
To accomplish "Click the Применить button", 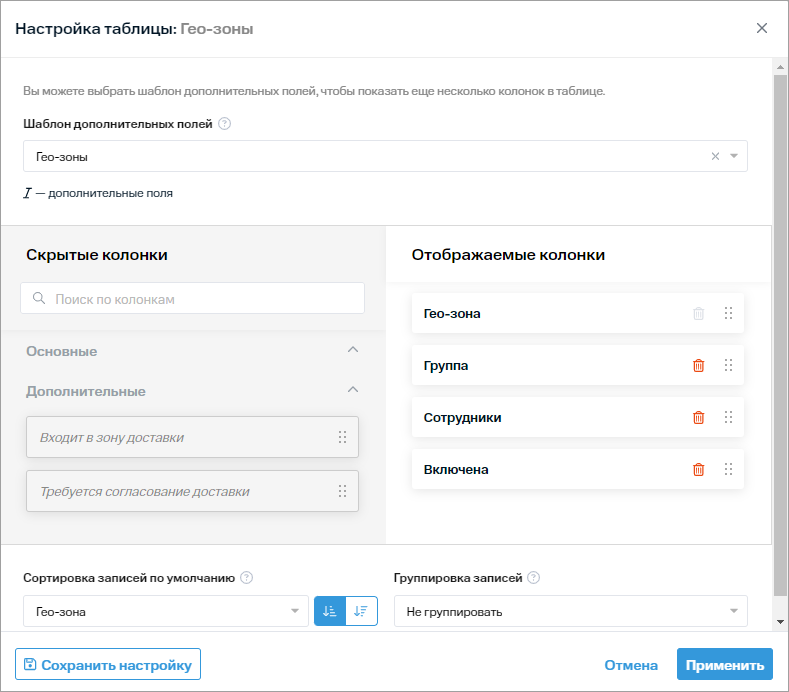I will [x=724, y=665].
